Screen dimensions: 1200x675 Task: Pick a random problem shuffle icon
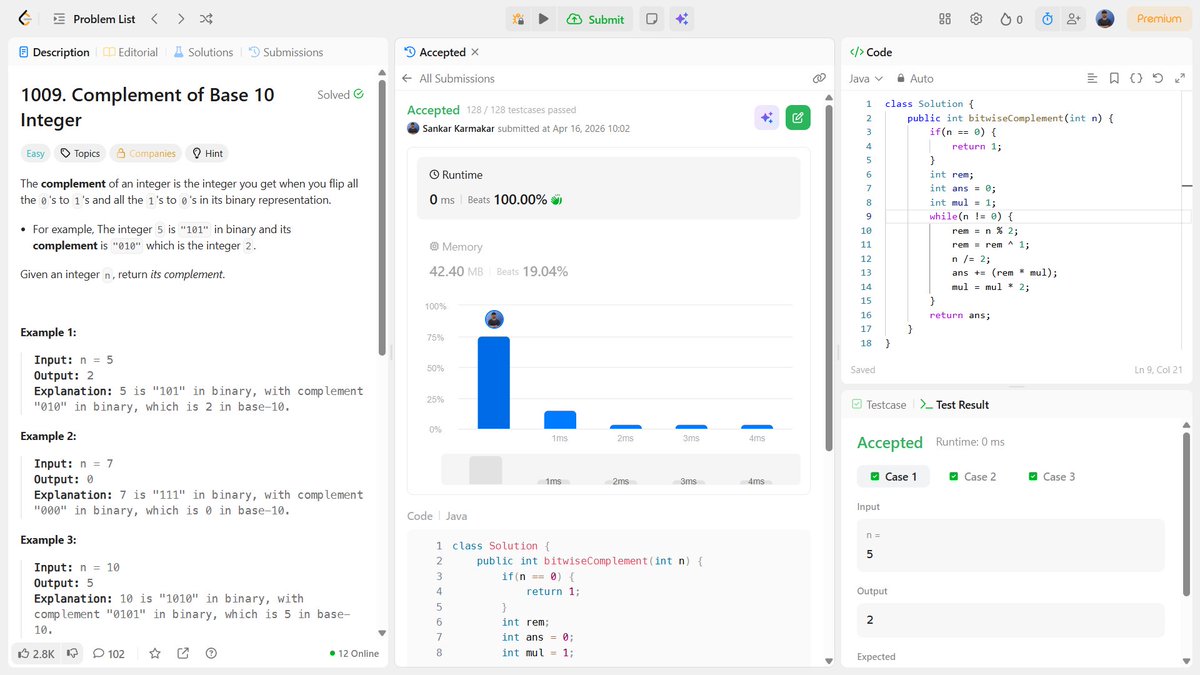click(206, 19)
